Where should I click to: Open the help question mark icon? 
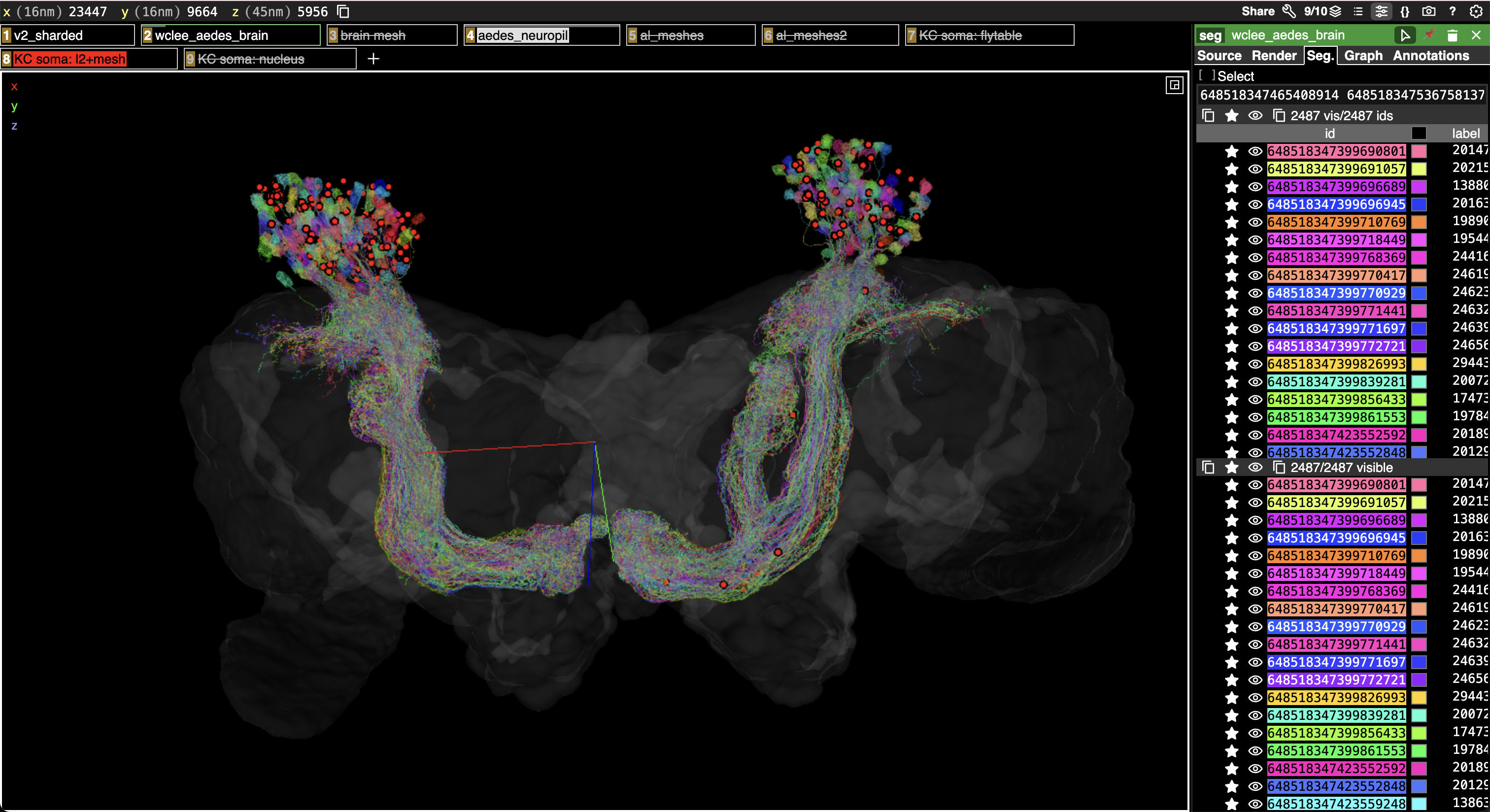click(x=1453, y=11)
